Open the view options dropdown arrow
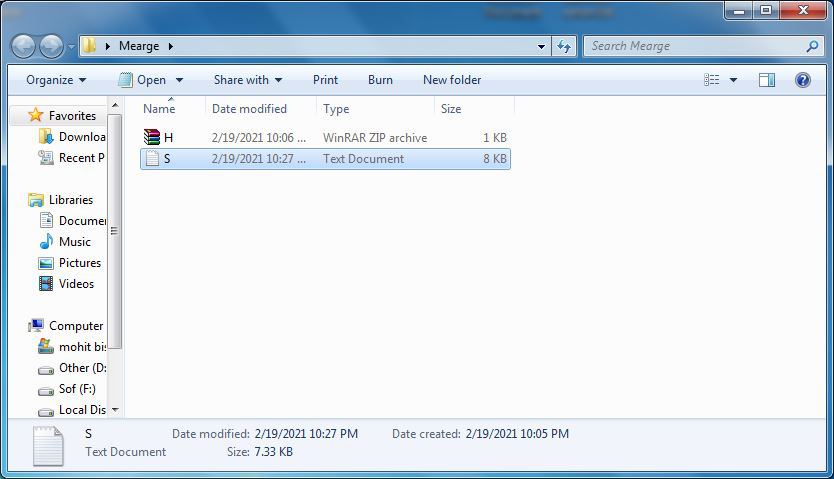Viewport: 834px width, 479px height. click(x=733, y=80)
